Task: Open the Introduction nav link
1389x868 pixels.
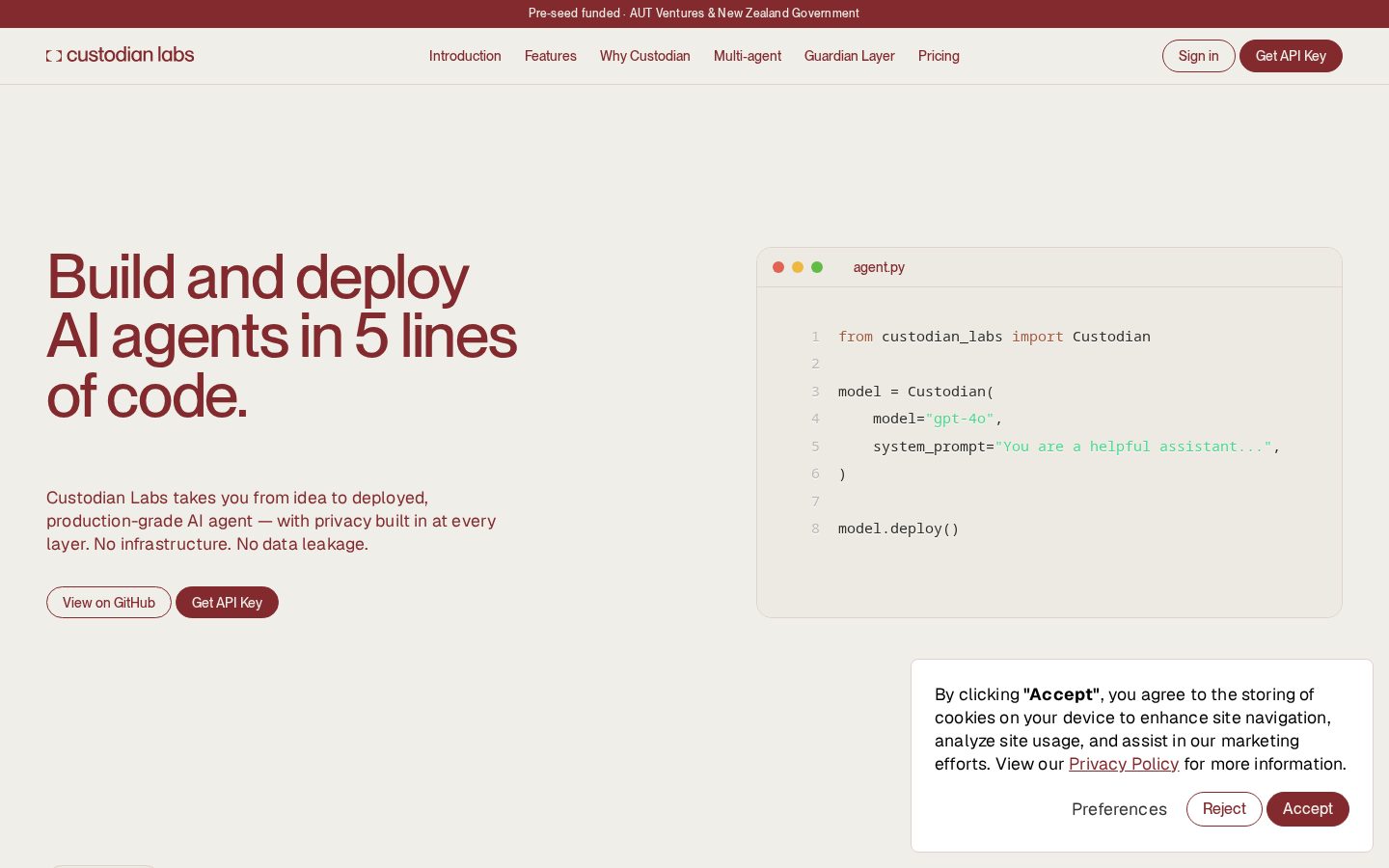Action: pyautogui.click(x=465, y=56)
